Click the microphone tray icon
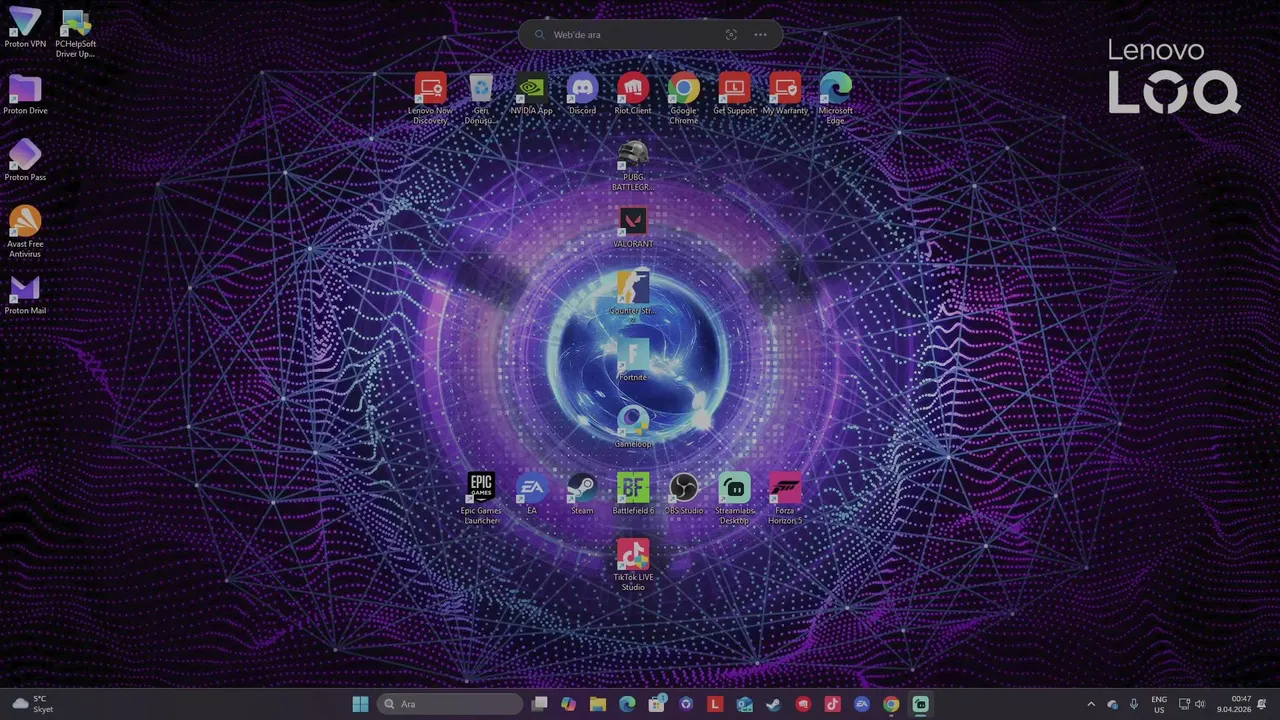Screen dimensions: 1280x720 pyautogui.click(x=1133, y=704)
